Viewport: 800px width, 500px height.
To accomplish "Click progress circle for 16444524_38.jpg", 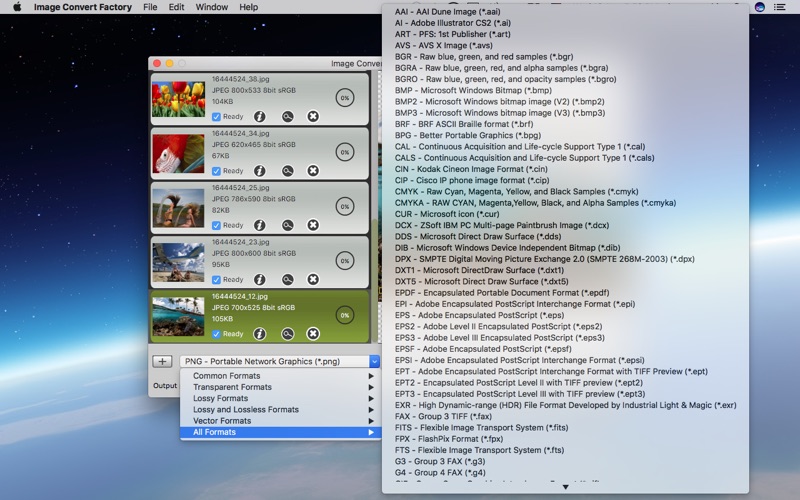I will (345, 97).
